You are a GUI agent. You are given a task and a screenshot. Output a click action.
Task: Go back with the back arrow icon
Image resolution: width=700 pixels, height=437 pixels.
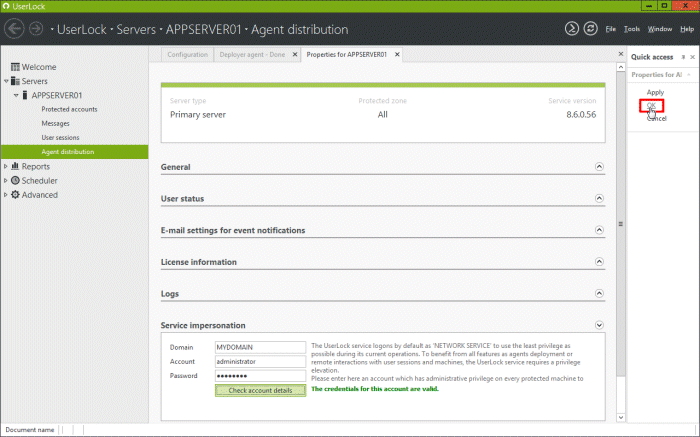tap(14, 29)
